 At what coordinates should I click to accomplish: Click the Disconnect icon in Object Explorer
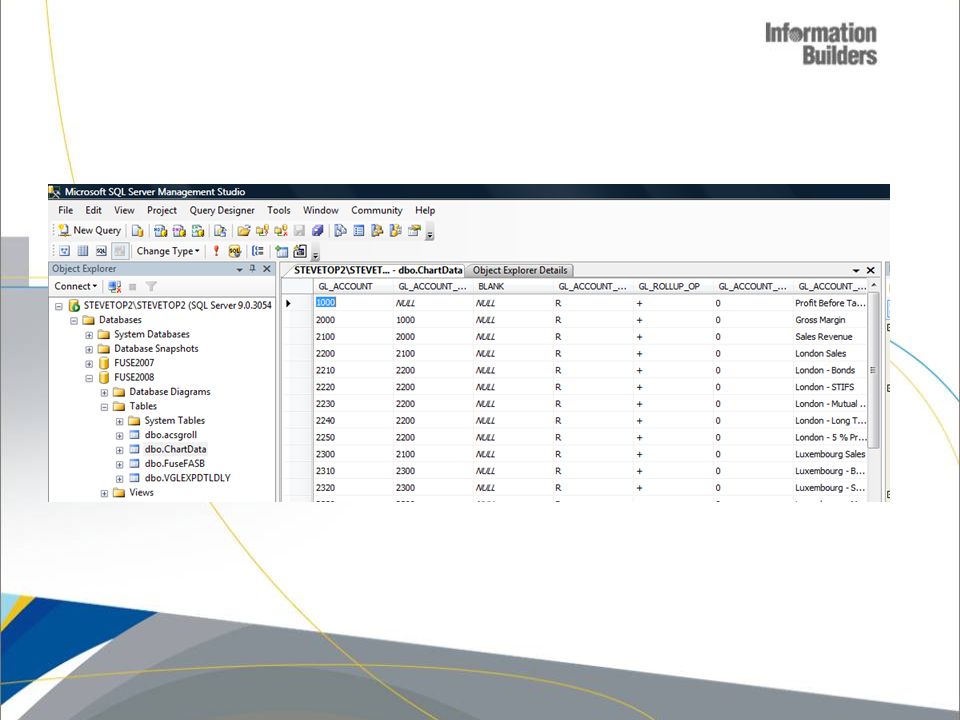coord(114,286)
